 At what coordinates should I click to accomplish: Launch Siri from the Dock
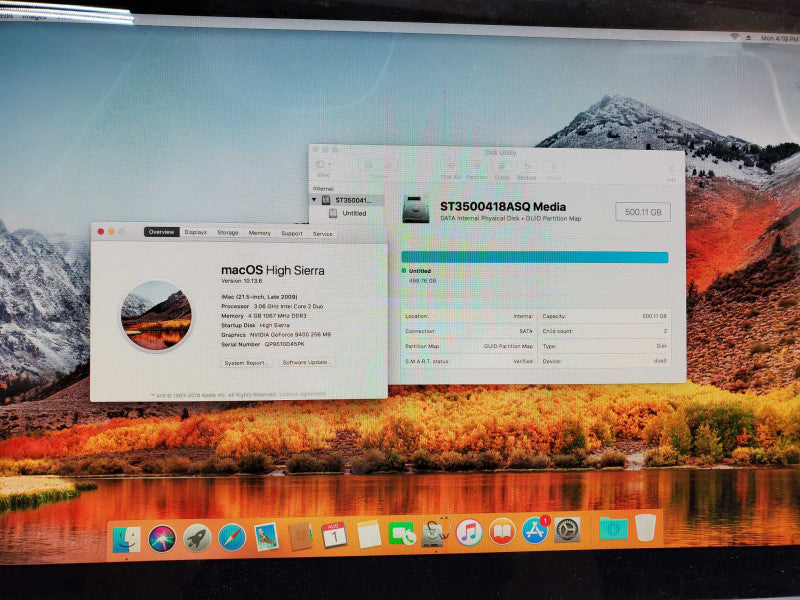tap(162, 538)
